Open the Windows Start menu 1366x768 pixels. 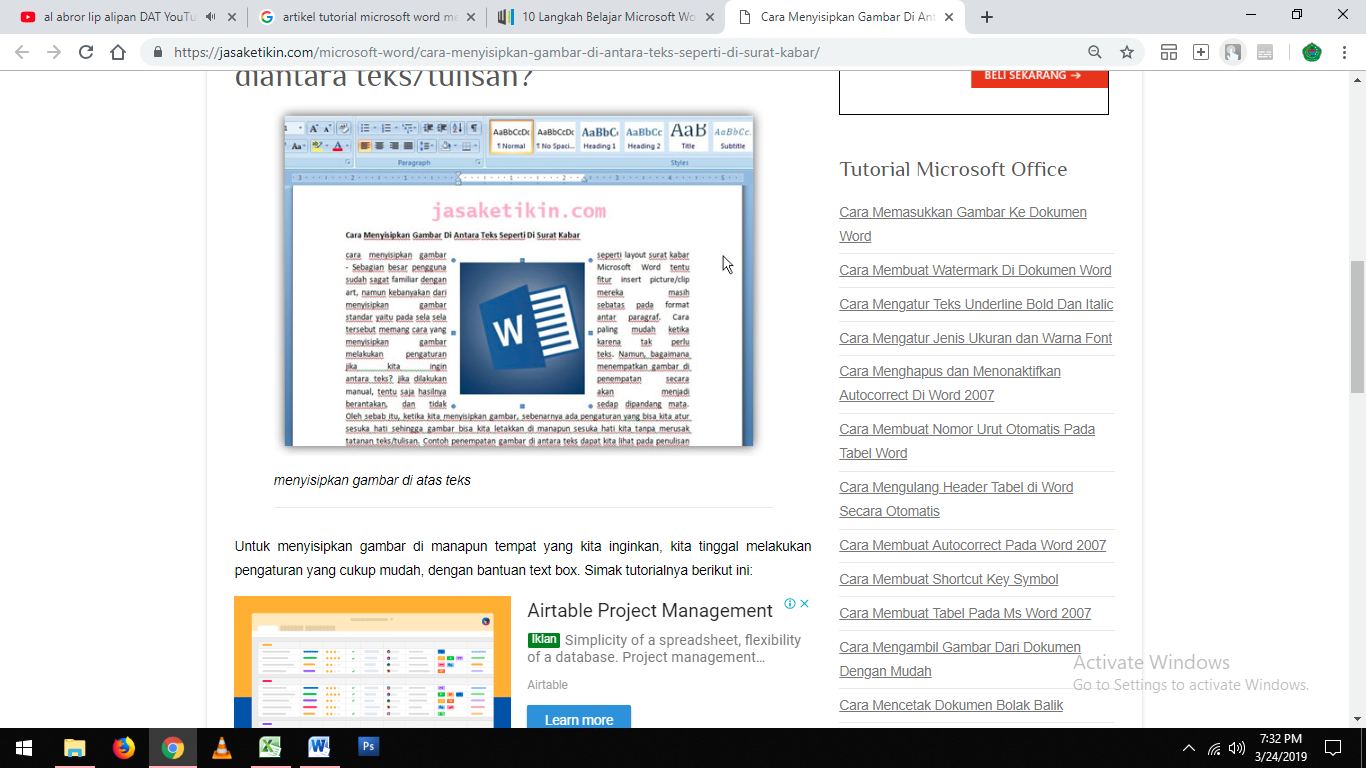coord(24,747)
